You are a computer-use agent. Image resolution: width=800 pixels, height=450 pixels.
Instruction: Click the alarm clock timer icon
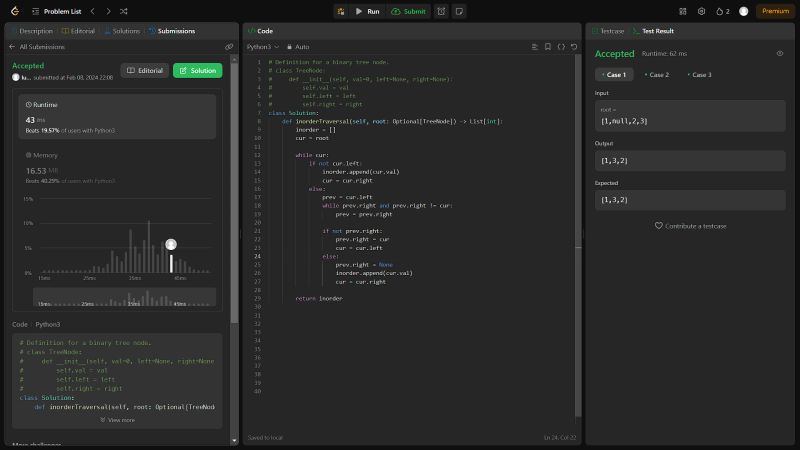point(441,11)
